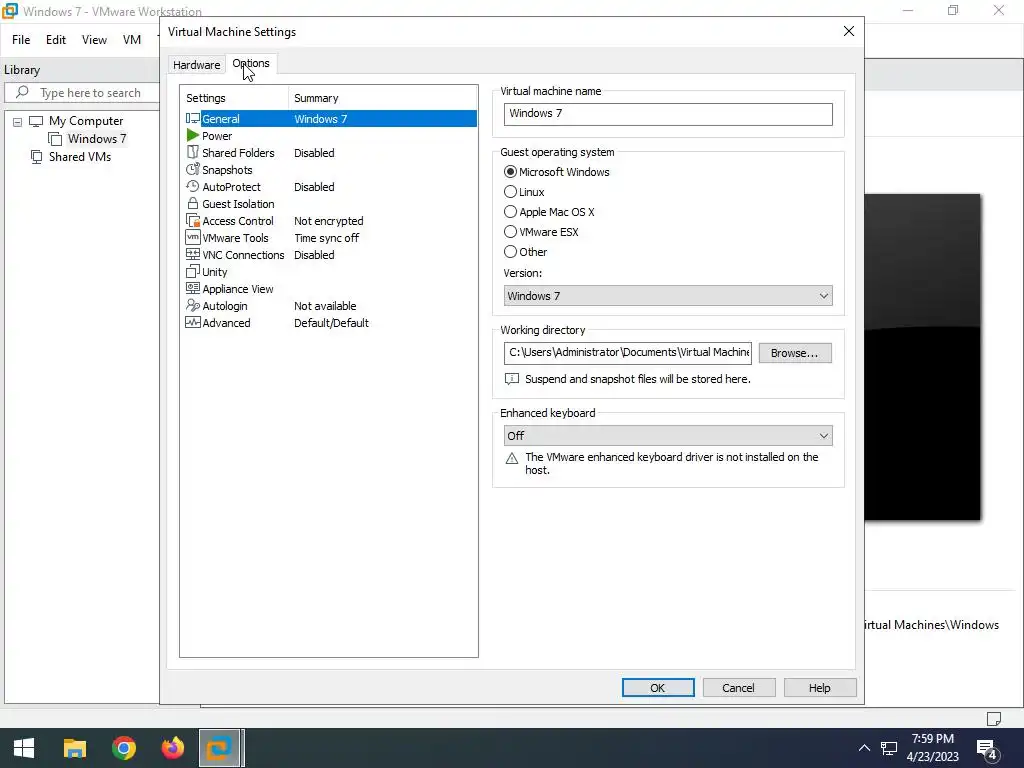Launch Google Chrome from the taskbar
This screenshot has height=768, width=1024.
click(x=123, y=748)
